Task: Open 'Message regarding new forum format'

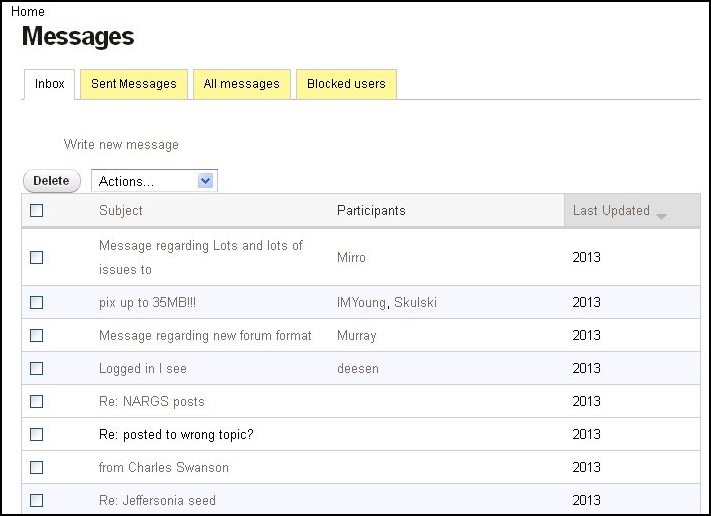Action: (205, 336)
